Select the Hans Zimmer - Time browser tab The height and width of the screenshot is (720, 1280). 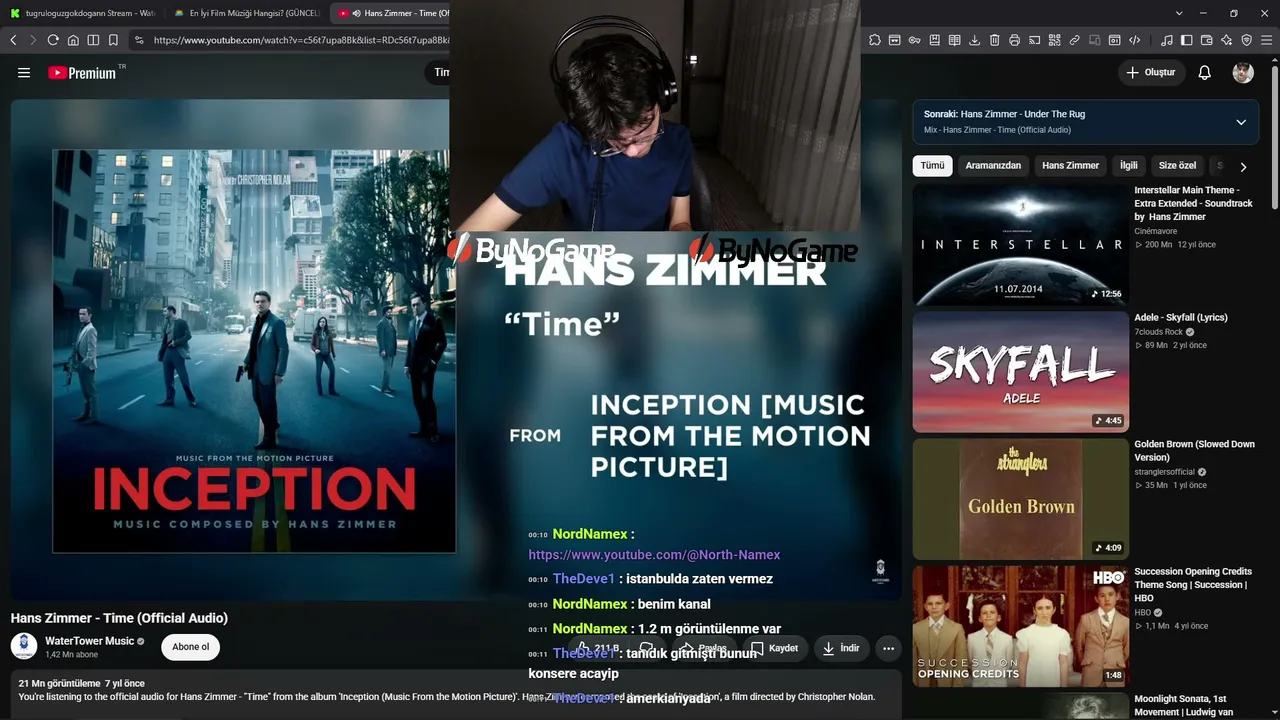tap(392, 13)
